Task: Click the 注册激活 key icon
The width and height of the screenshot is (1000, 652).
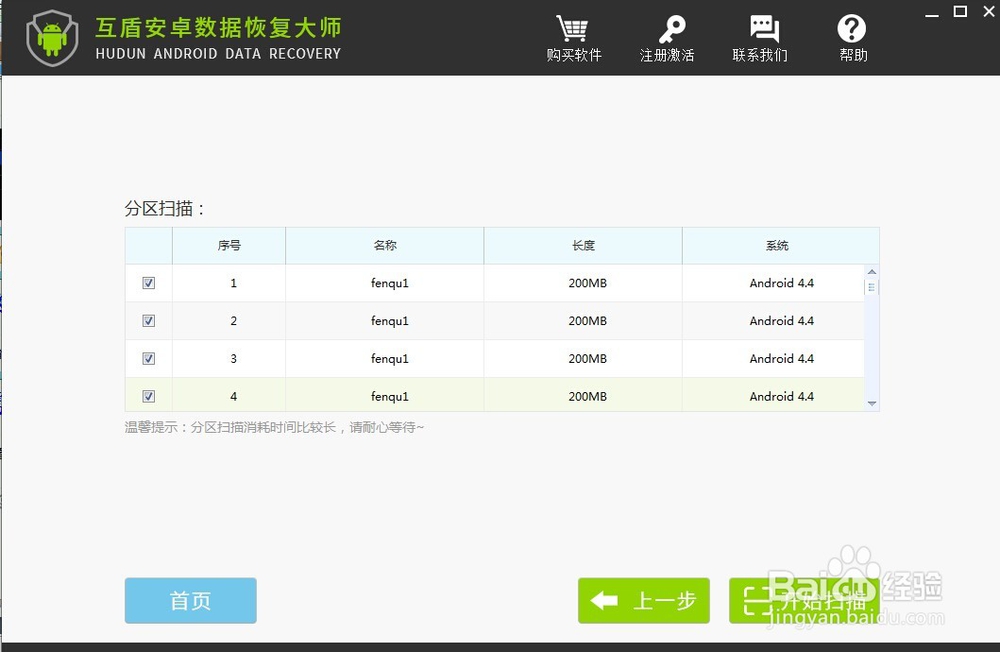Action: pyautogui.click(x=668, y=28)
